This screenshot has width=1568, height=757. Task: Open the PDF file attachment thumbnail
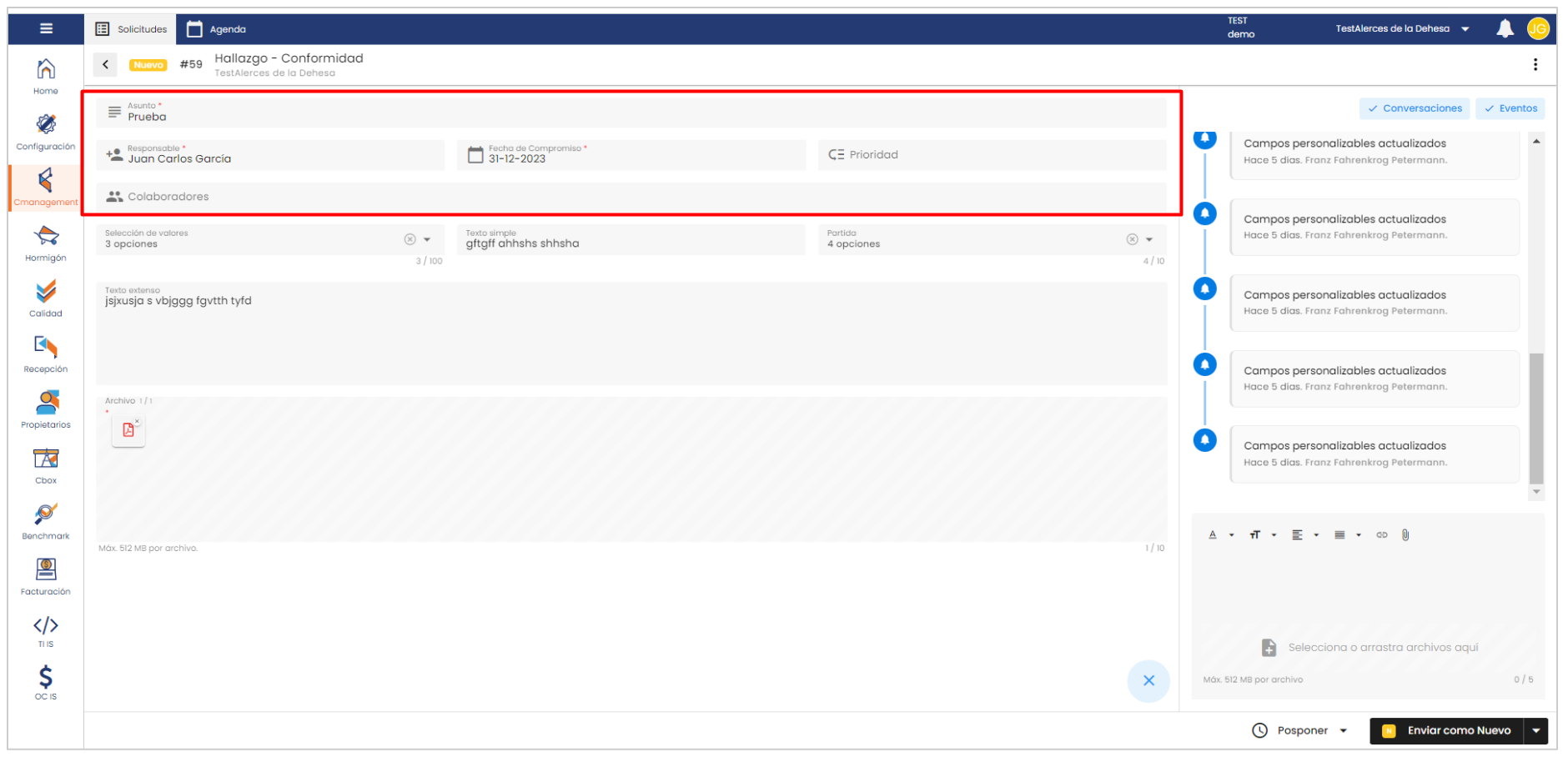coord(128,430)
